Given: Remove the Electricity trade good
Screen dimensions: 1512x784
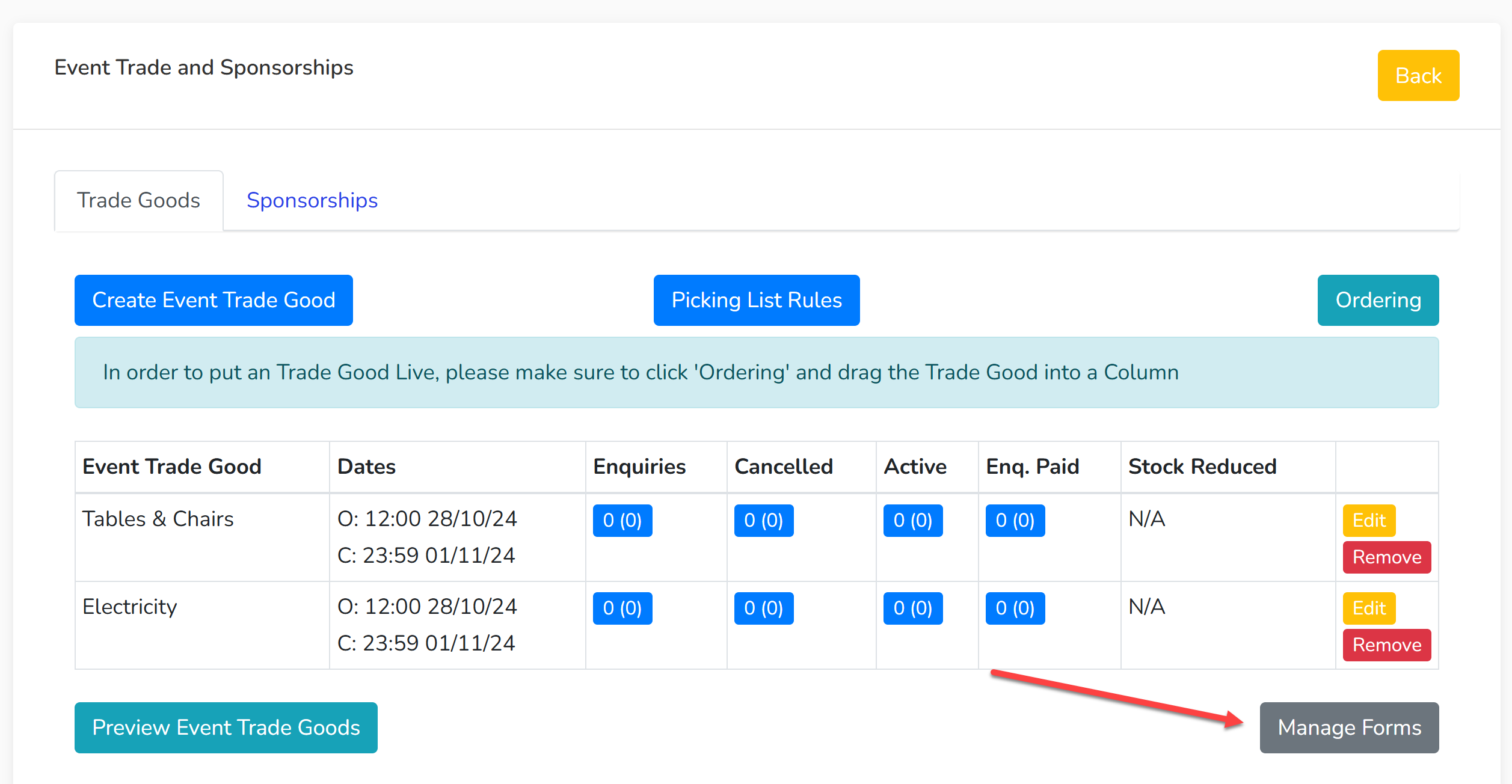Looking at the screenshot, I should 1387,645.
